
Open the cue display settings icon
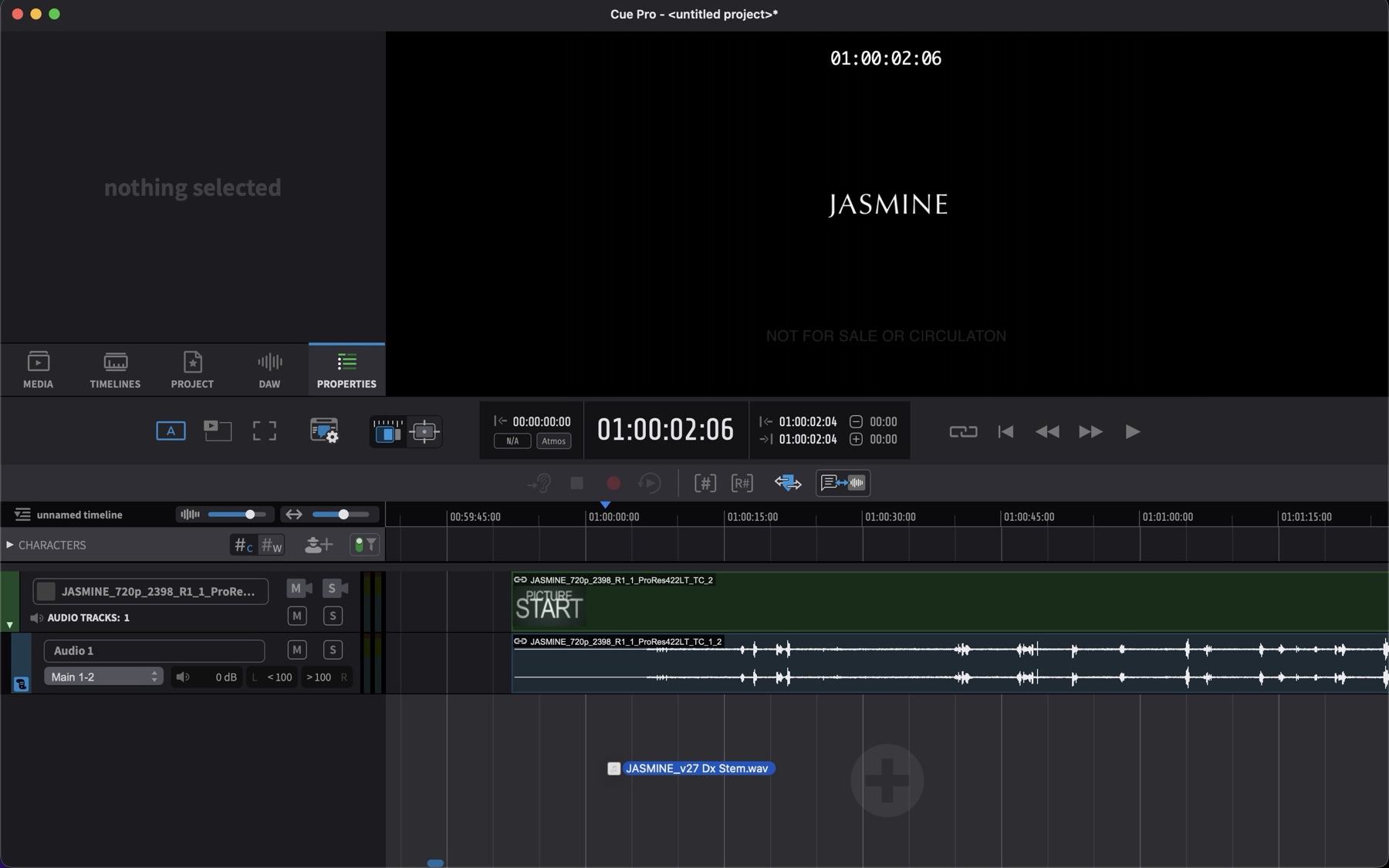tap(324, 431)
